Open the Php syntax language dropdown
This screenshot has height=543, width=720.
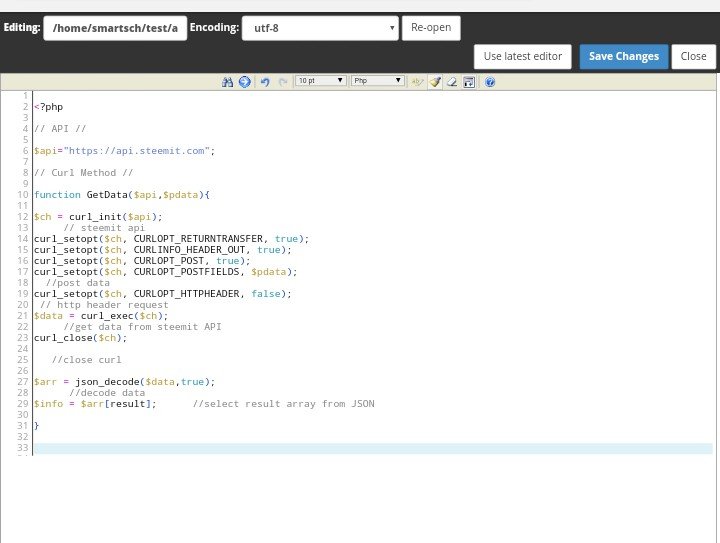377,81
